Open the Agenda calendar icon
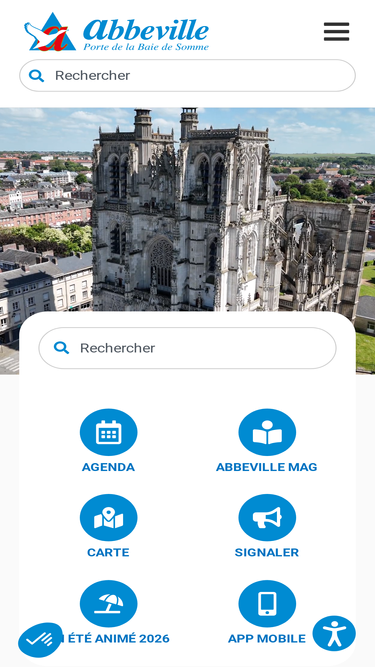Screen dimensions: 375x667 [108, 432]
